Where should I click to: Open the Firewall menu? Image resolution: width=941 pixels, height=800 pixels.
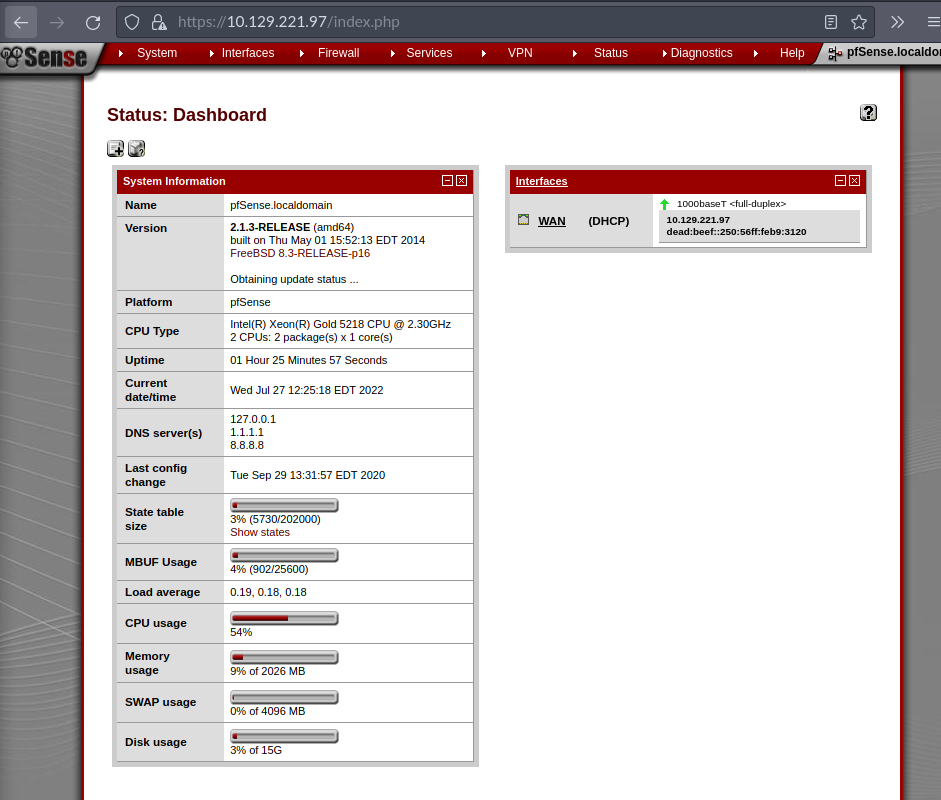(x=338, y=53)
